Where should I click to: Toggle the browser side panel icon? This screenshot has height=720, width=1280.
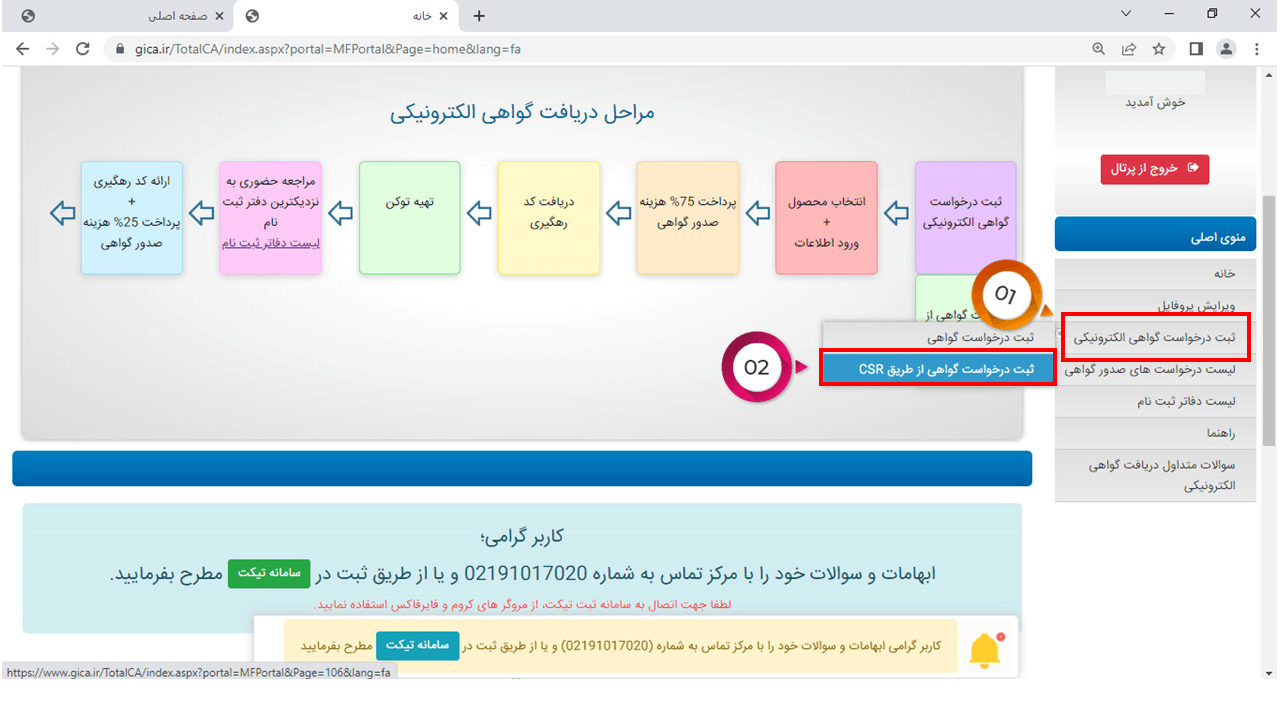pyautogui.click(x=1196, y=48)
